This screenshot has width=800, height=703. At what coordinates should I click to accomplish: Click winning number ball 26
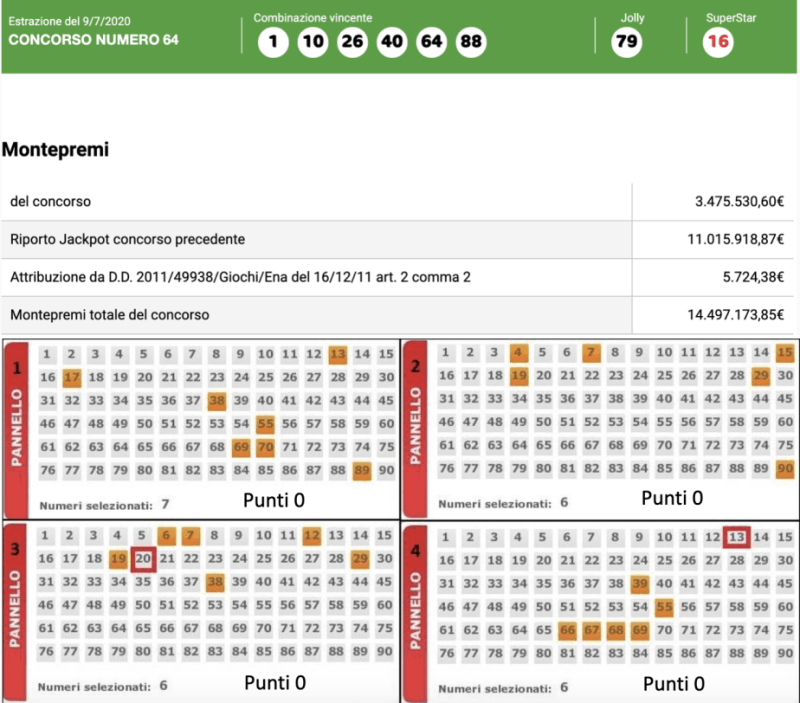(352, 43)
